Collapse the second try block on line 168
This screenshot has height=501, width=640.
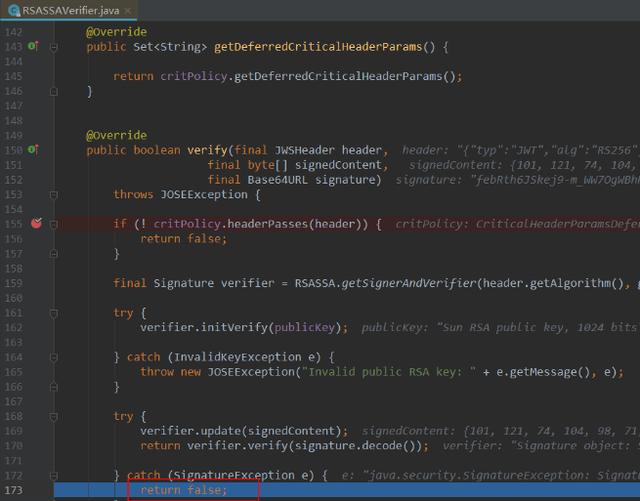[x=55, y=416]
